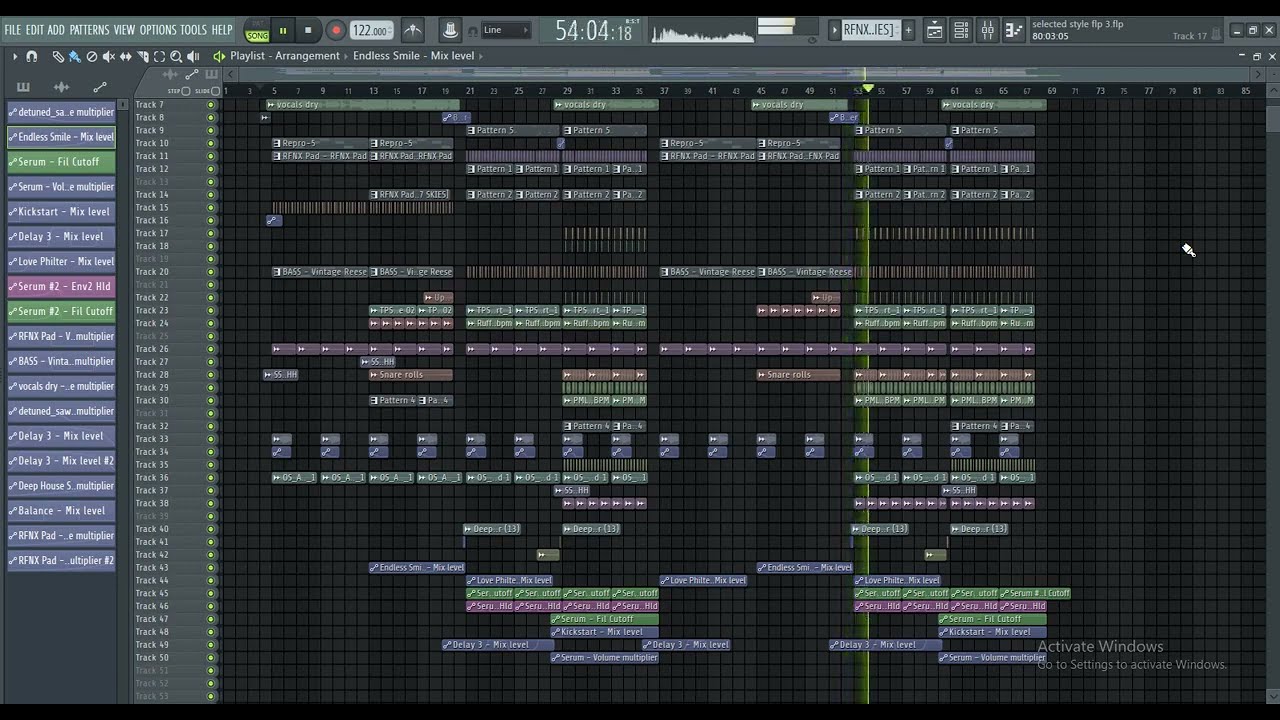Mute Track 36 with its green dot

pos(210,478)
